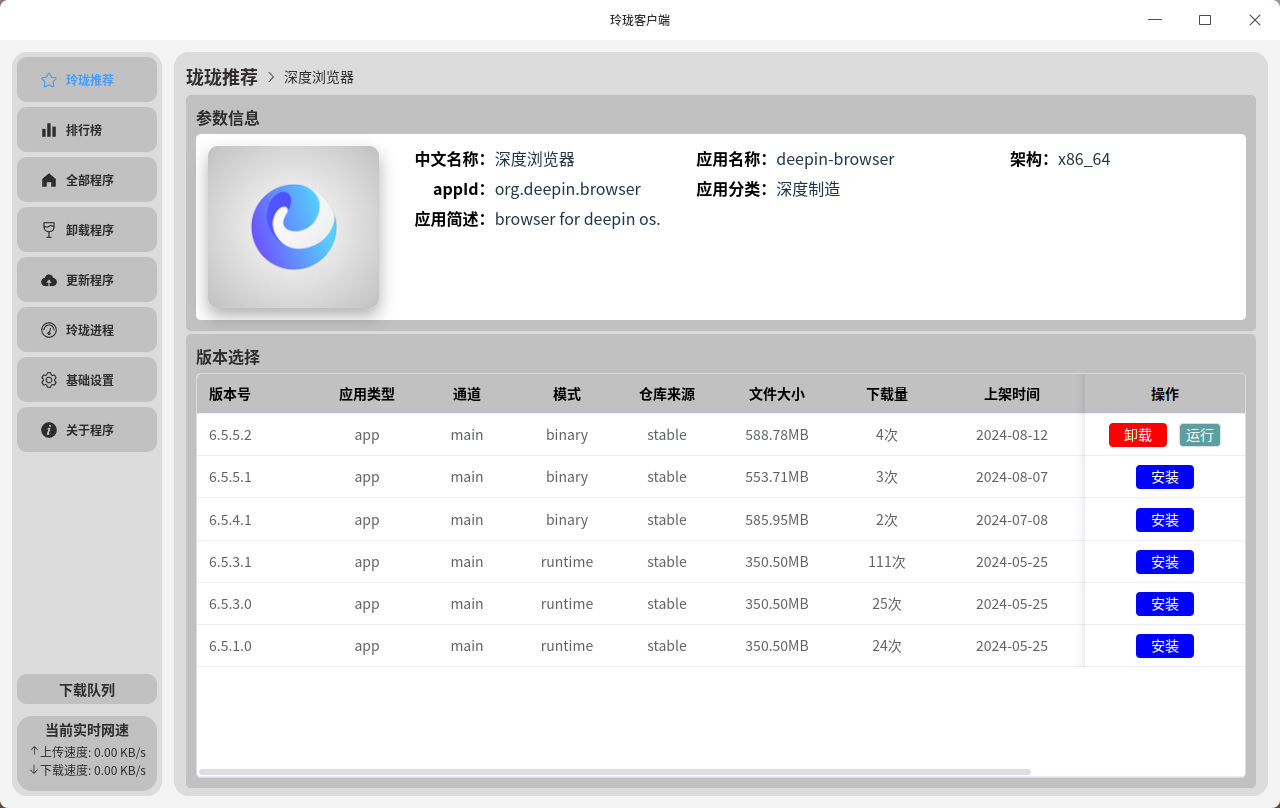Click the 模式 column header
The width and height of the screenshot is (1280, 808).
point(567,394)
